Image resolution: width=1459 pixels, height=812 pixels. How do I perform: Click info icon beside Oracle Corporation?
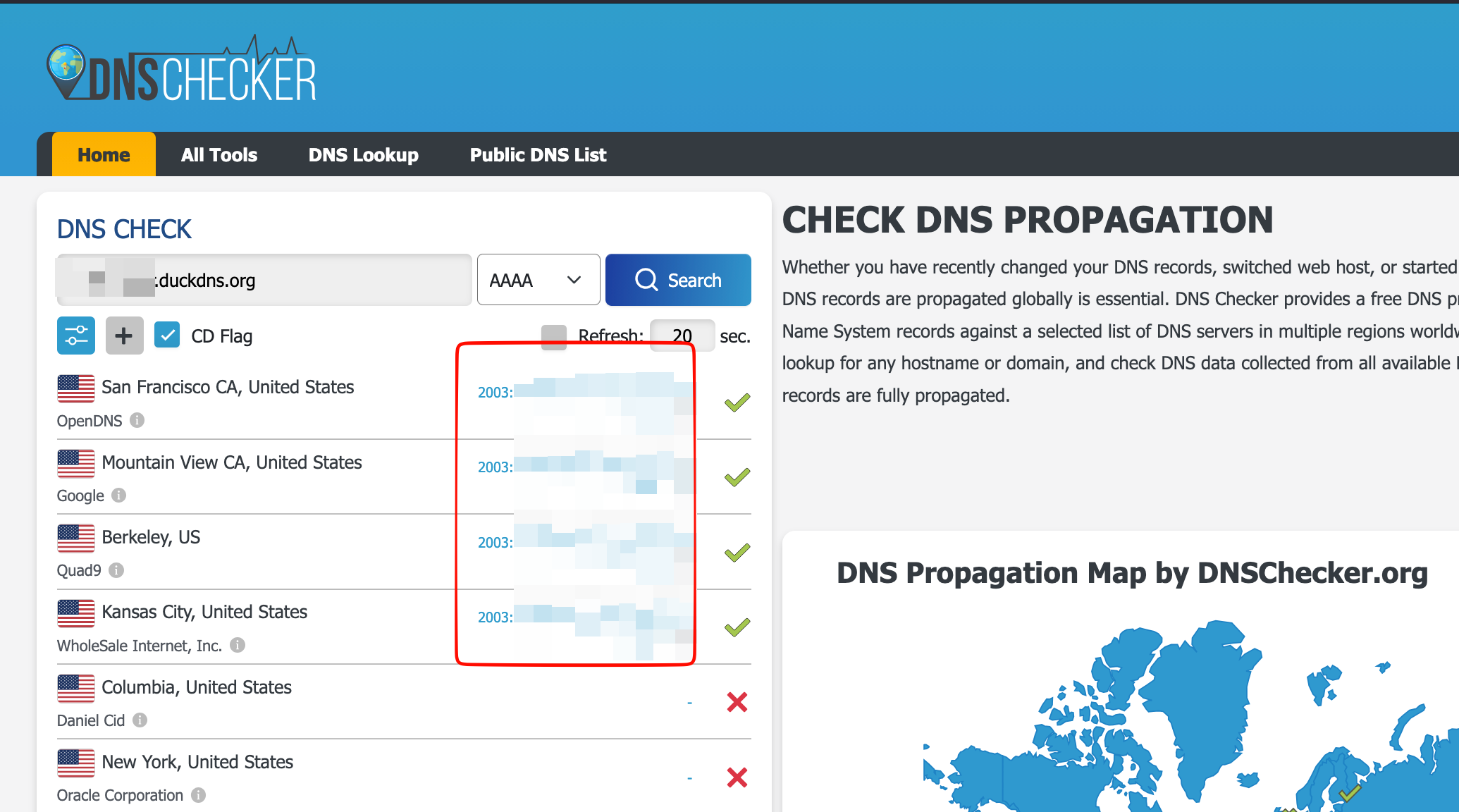click(x=199, y=795)
